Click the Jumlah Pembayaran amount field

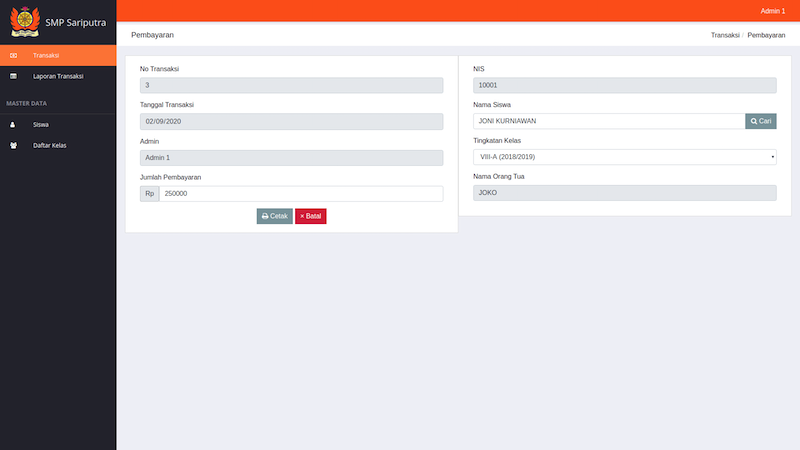pos(300,193)
